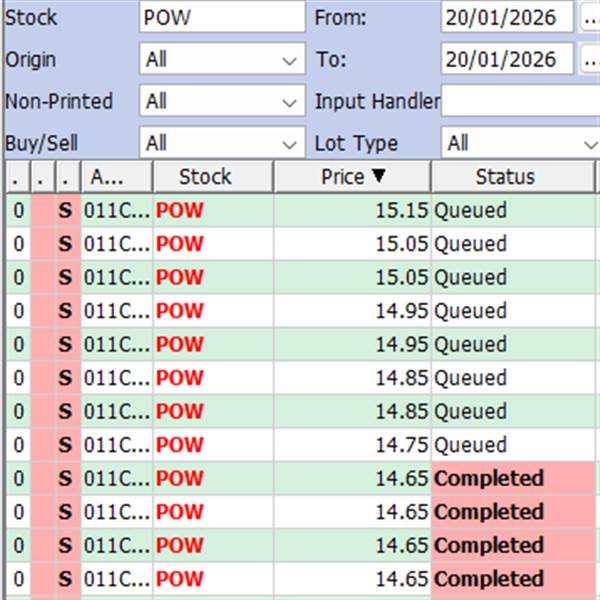
Task: Click the Status column header
Action: pyautogui.click(x=505, y=177)
